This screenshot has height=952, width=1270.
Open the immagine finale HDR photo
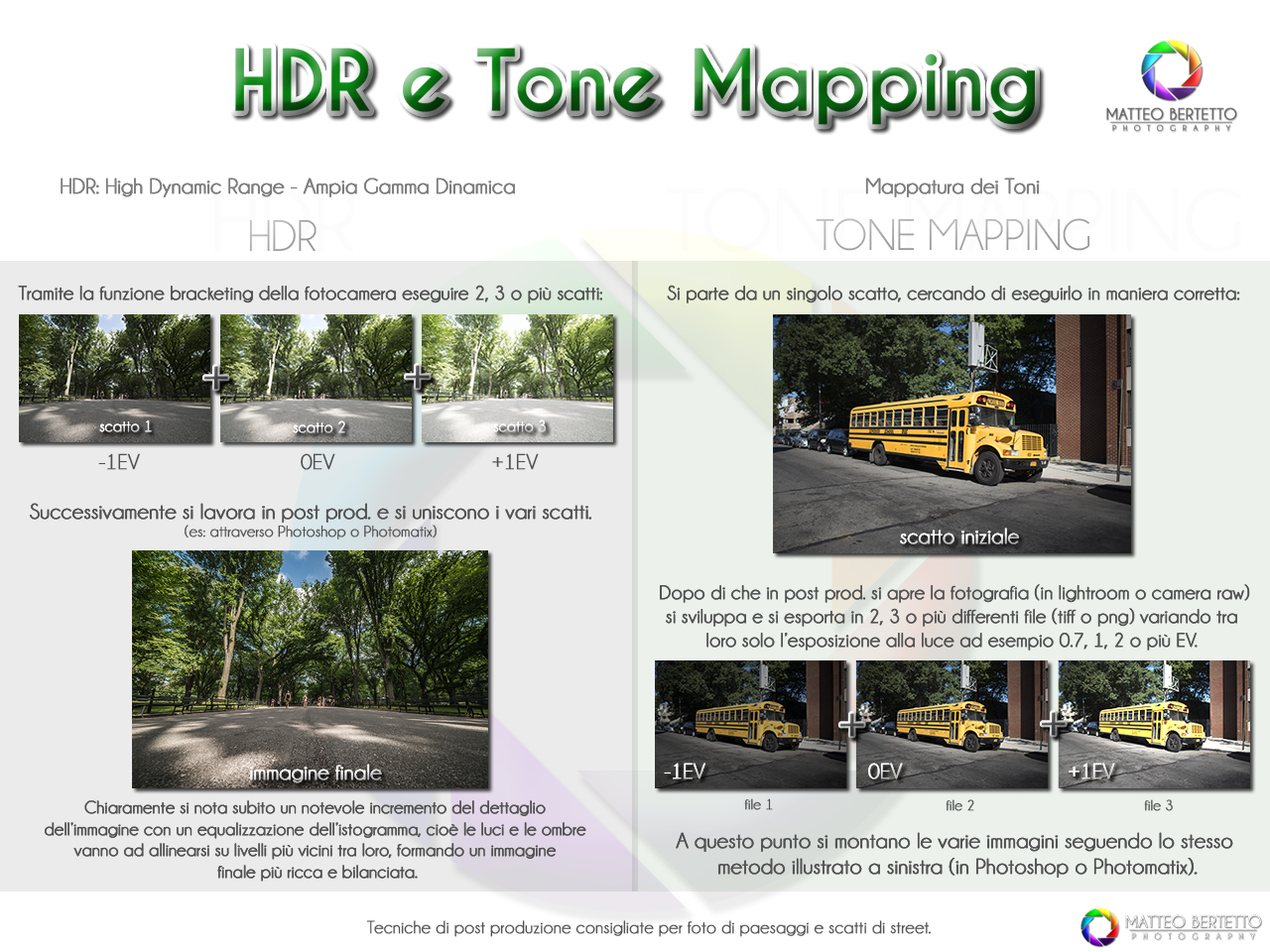[311, 669]
